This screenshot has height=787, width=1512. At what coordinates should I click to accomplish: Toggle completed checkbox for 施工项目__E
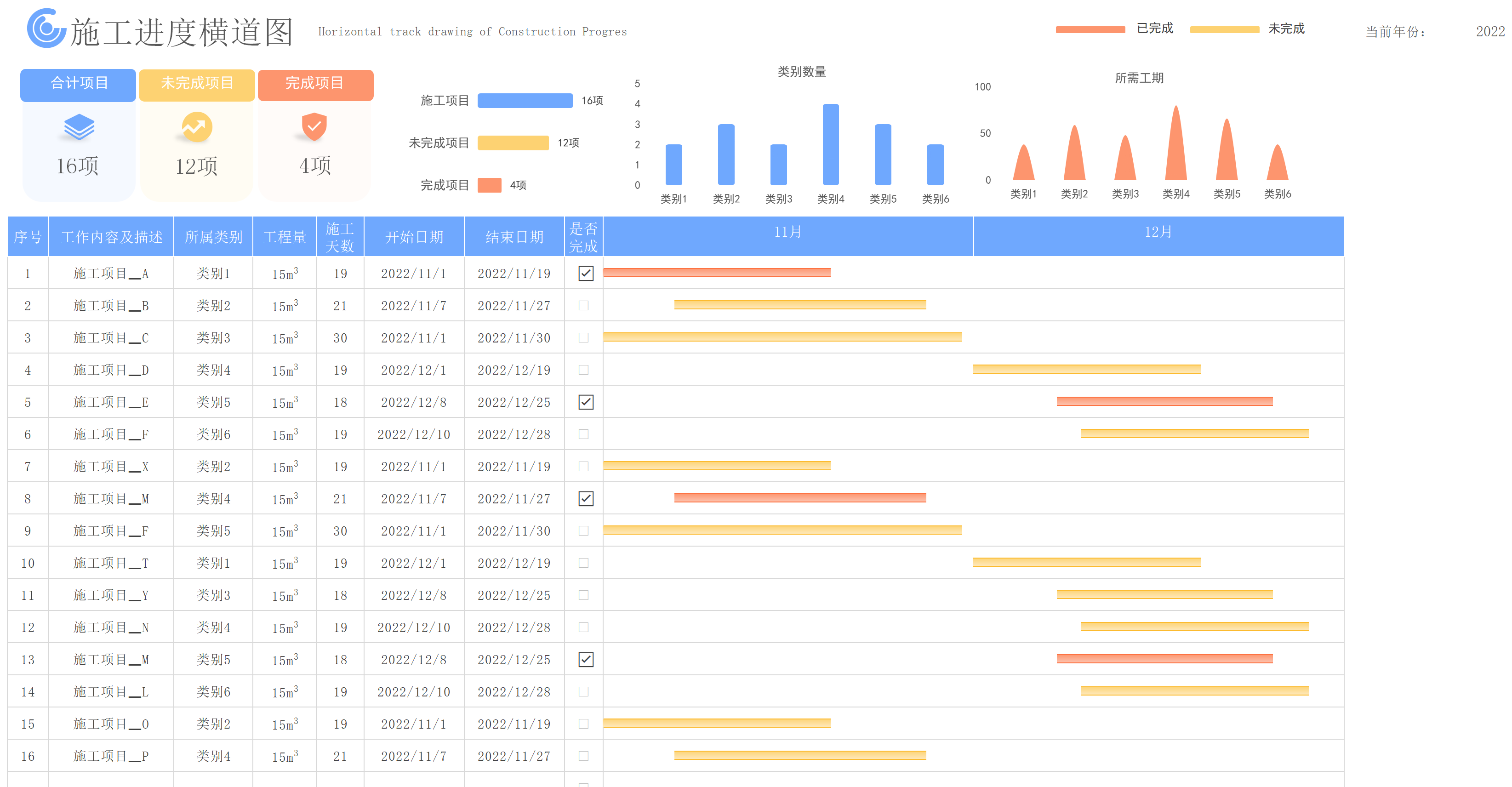[585, 402]
